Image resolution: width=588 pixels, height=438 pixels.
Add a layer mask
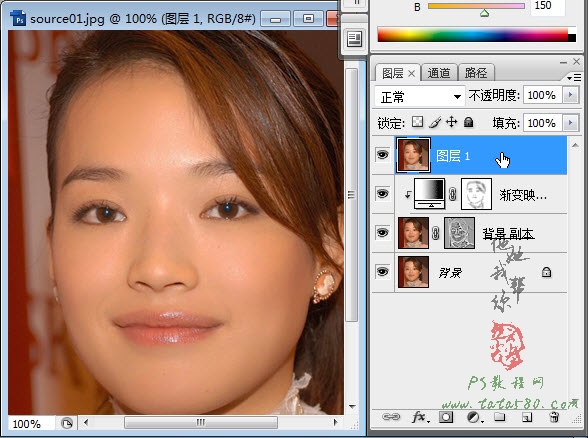446,417
